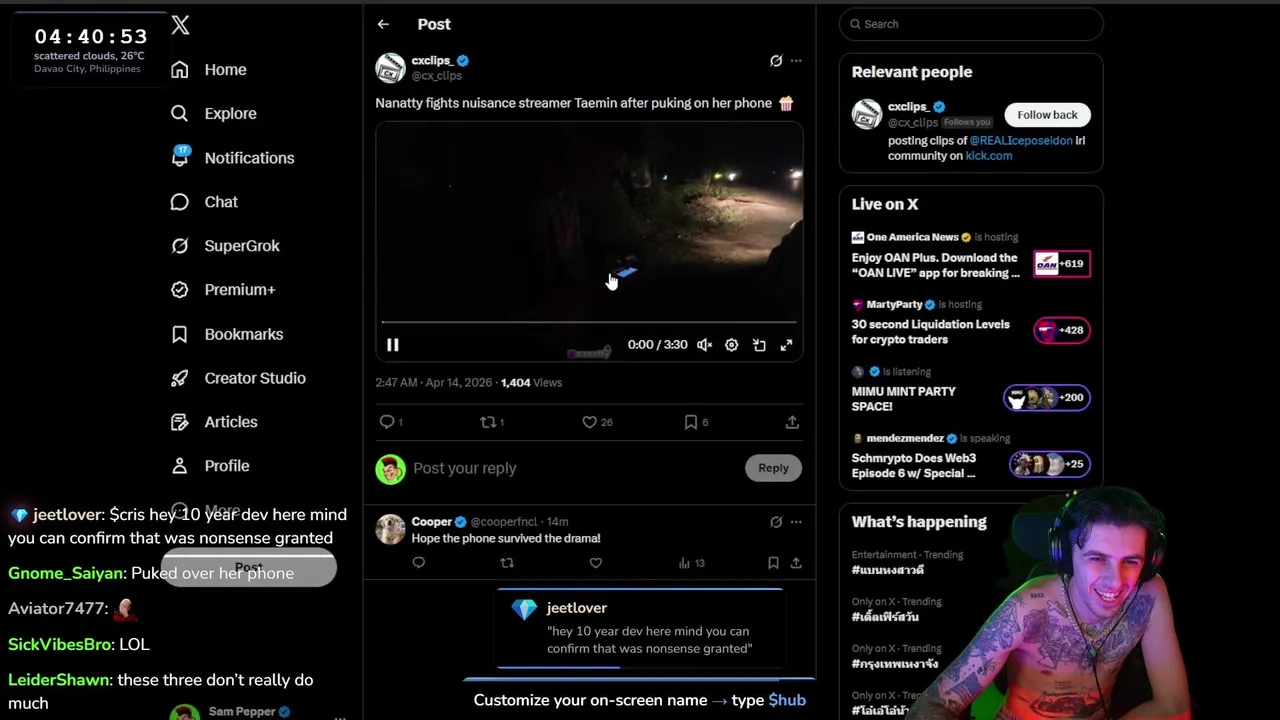
Task: Click Cooper's avatar in the reply
Action: pos(390,529)
